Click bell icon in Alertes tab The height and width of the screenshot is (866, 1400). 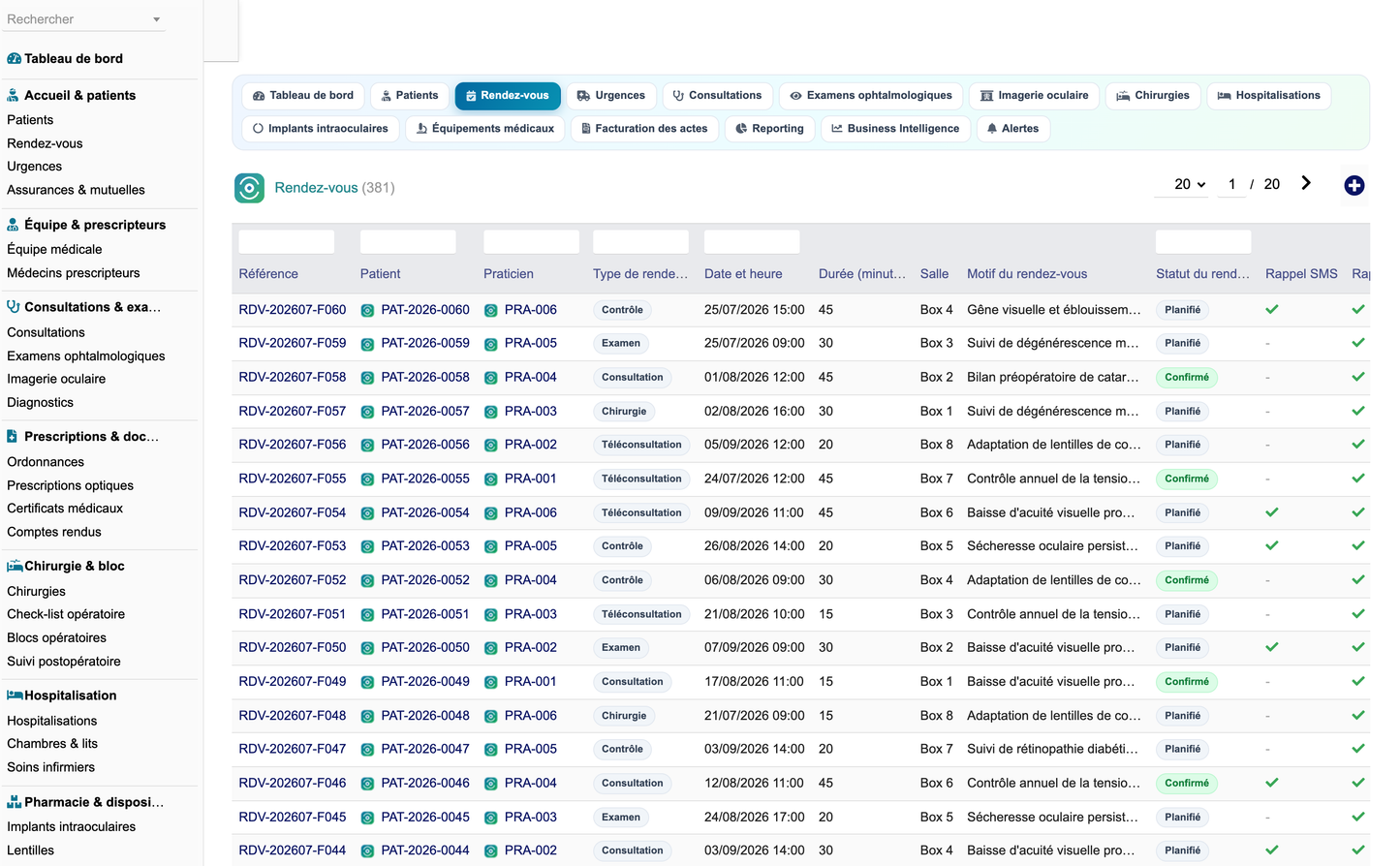(992, 129)
